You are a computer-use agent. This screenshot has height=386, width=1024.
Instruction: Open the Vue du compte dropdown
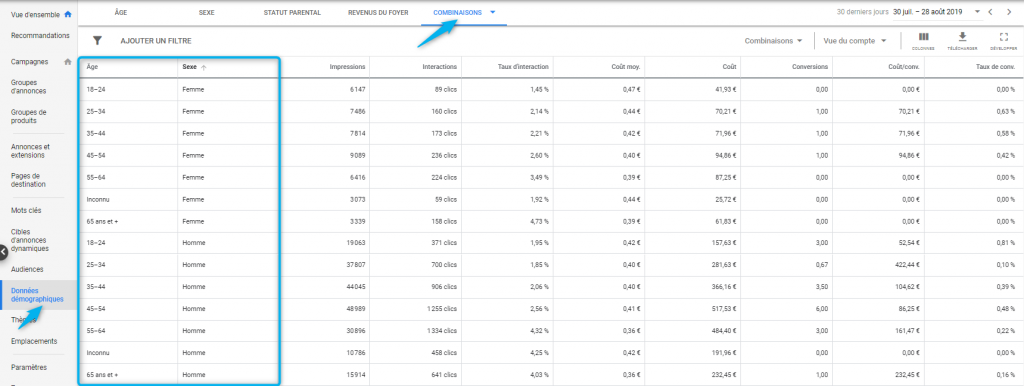coord(855,40)
